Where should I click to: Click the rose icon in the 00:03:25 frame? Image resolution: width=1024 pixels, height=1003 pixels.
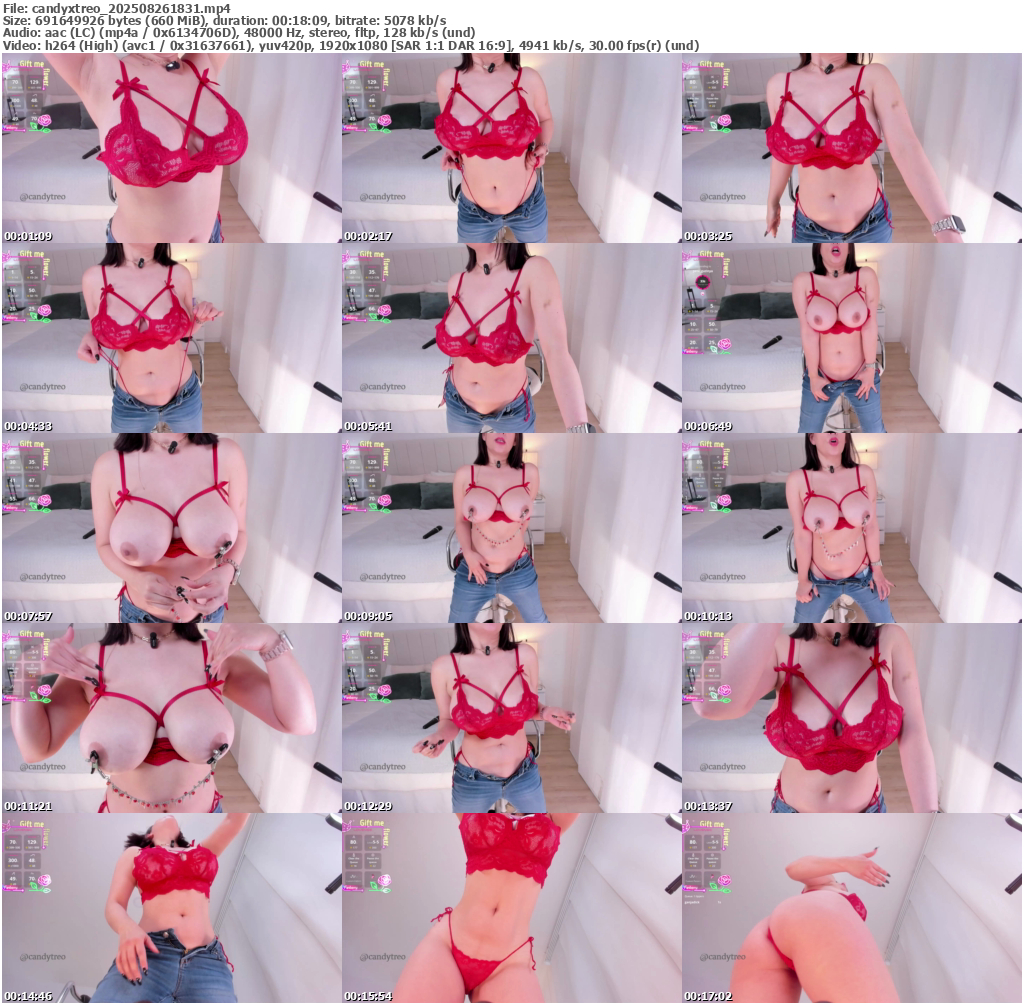pyautogui.click(x=724, y=121)
